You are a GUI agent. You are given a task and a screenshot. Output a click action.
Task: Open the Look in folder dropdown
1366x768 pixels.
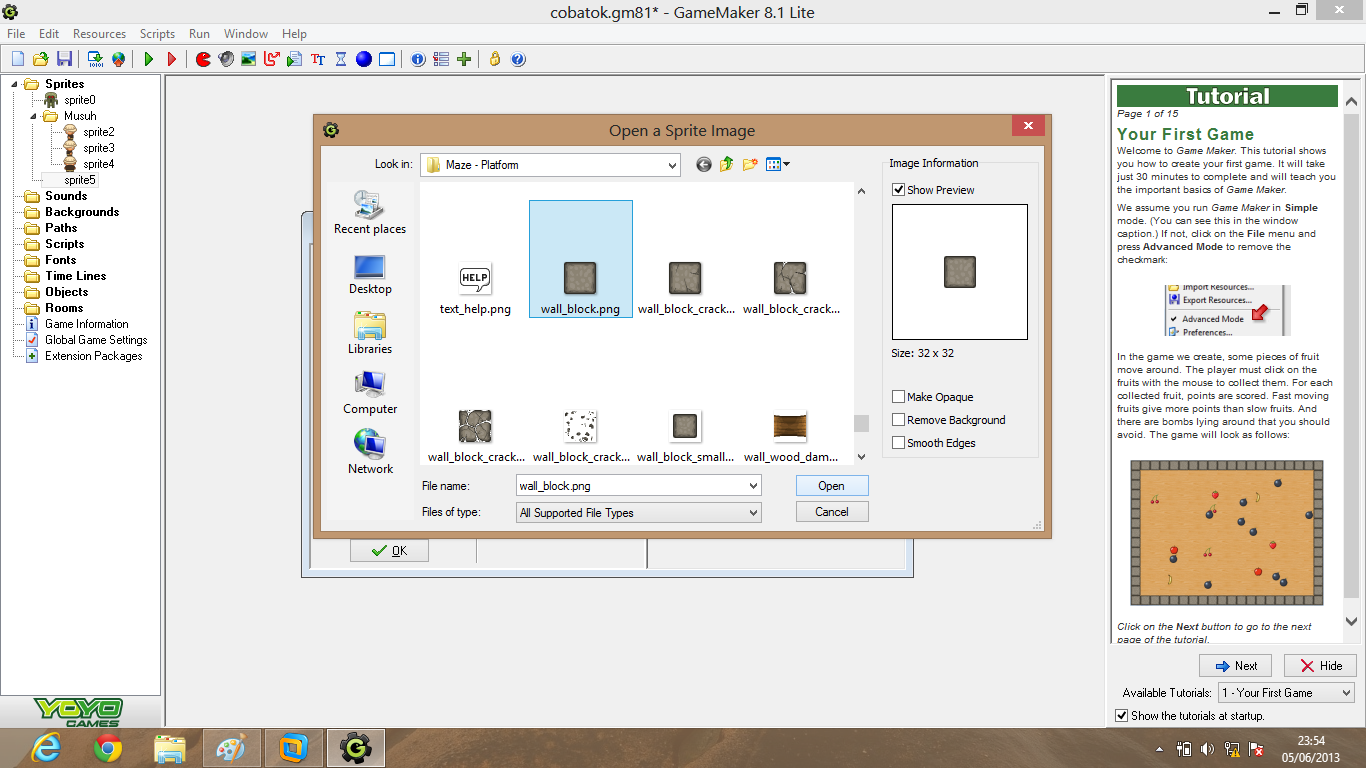(675, 164)
